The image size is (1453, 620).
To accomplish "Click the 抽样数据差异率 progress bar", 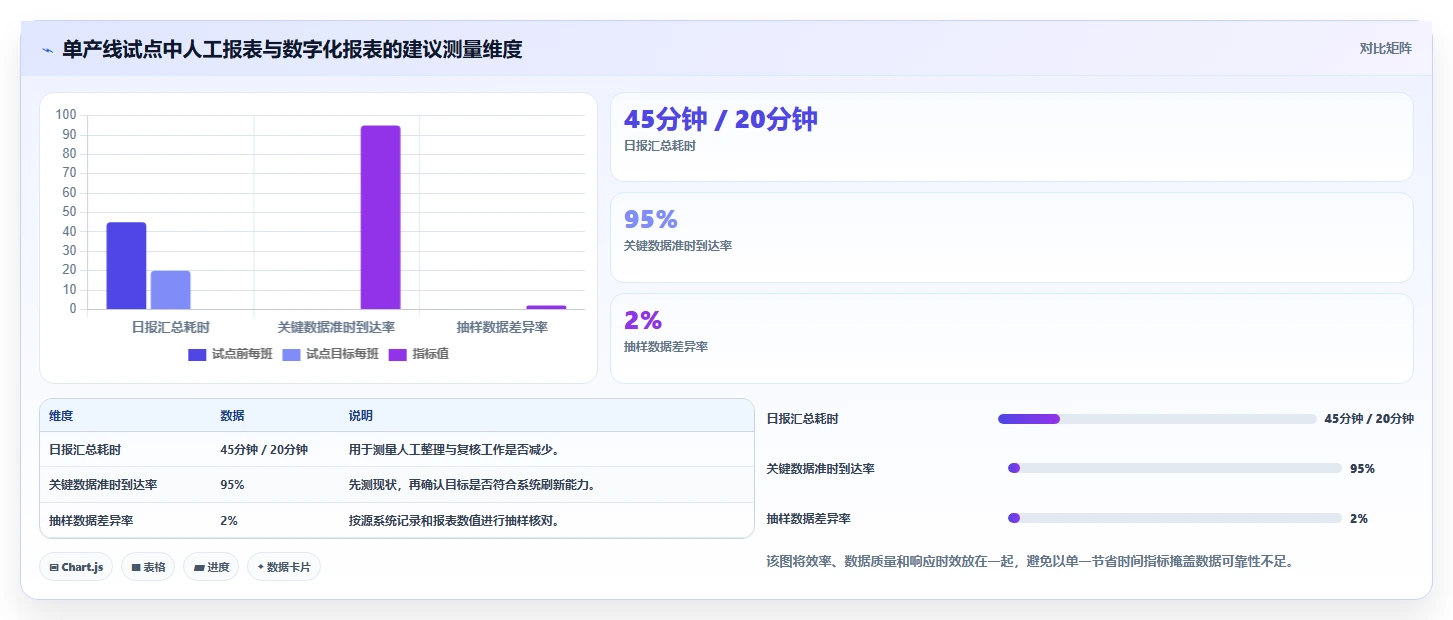I will pos(1174,518).
